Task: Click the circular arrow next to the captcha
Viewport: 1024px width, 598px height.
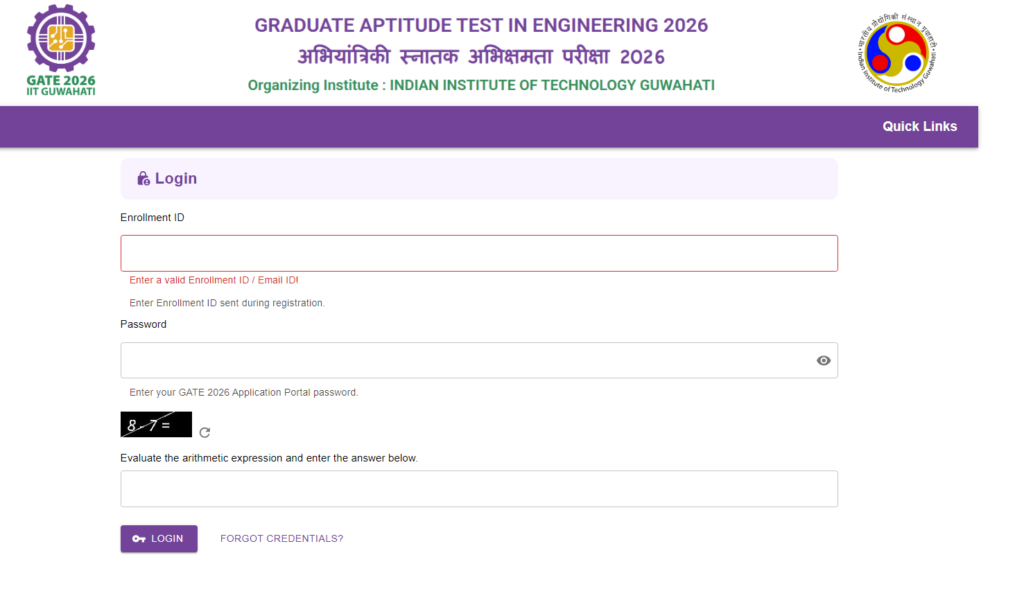Action: [x=204, y=433]
